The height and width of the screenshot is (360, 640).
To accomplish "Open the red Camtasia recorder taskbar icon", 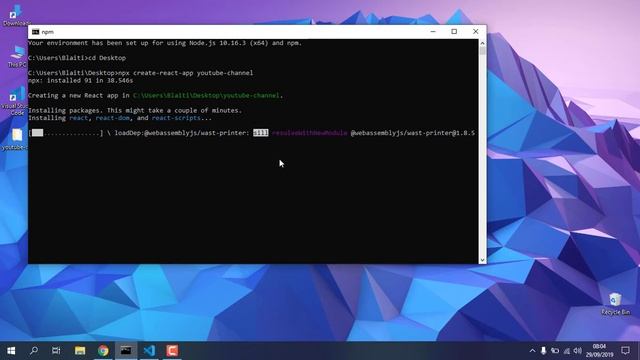I will click(x=172, y=351).
